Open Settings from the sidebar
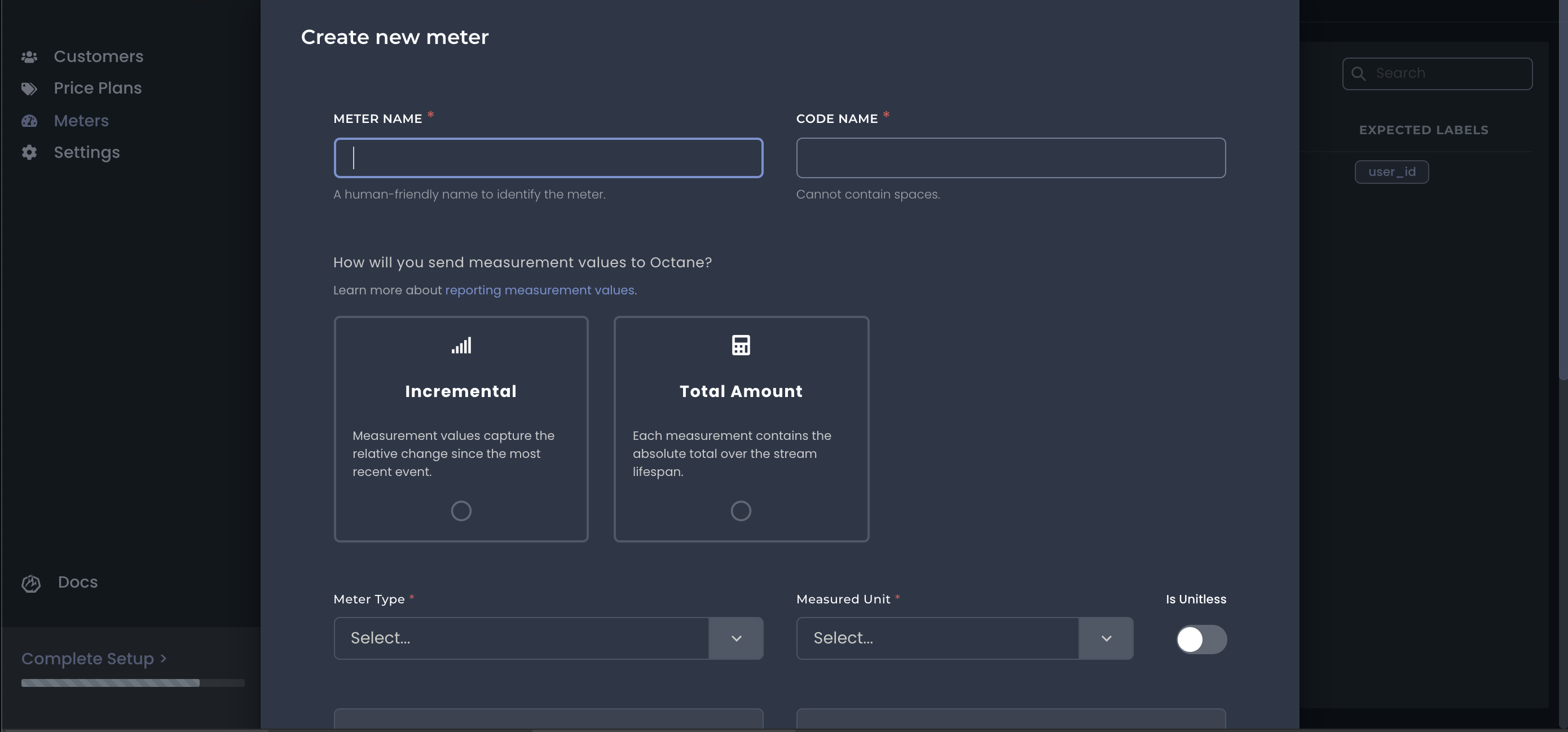 pyautogui.click(x=86, y=152)
